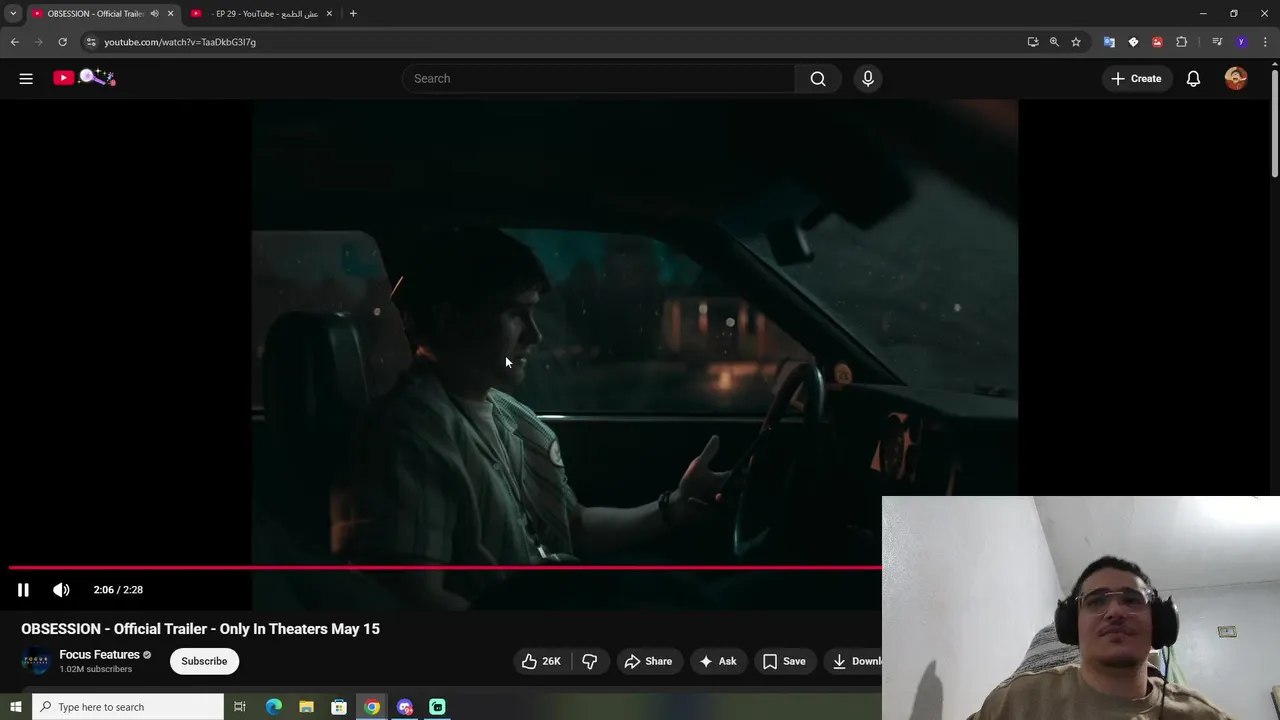Viewport: 1280px width, 720px height.
Task: Open the black diamond tag extension
Action: pos(1133,42)
